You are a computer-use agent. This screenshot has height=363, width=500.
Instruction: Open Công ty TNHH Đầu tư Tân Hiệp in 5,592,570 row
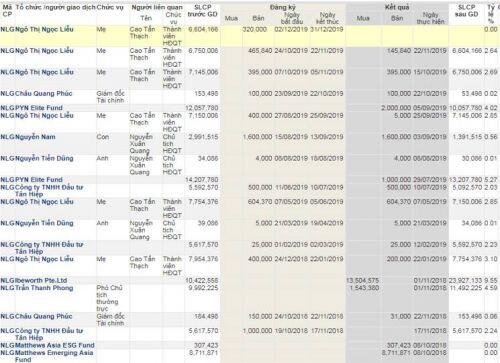49,190
